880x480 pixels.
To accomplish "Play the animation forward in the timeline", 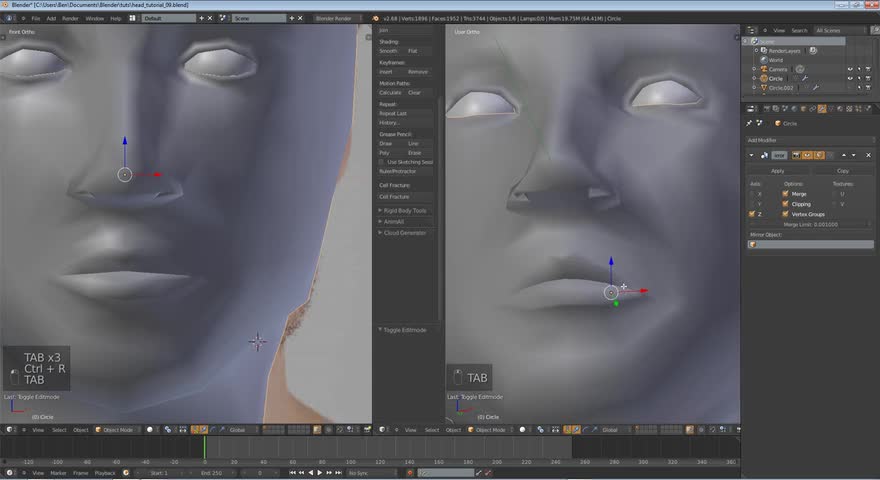I will (x=320, y=473).
